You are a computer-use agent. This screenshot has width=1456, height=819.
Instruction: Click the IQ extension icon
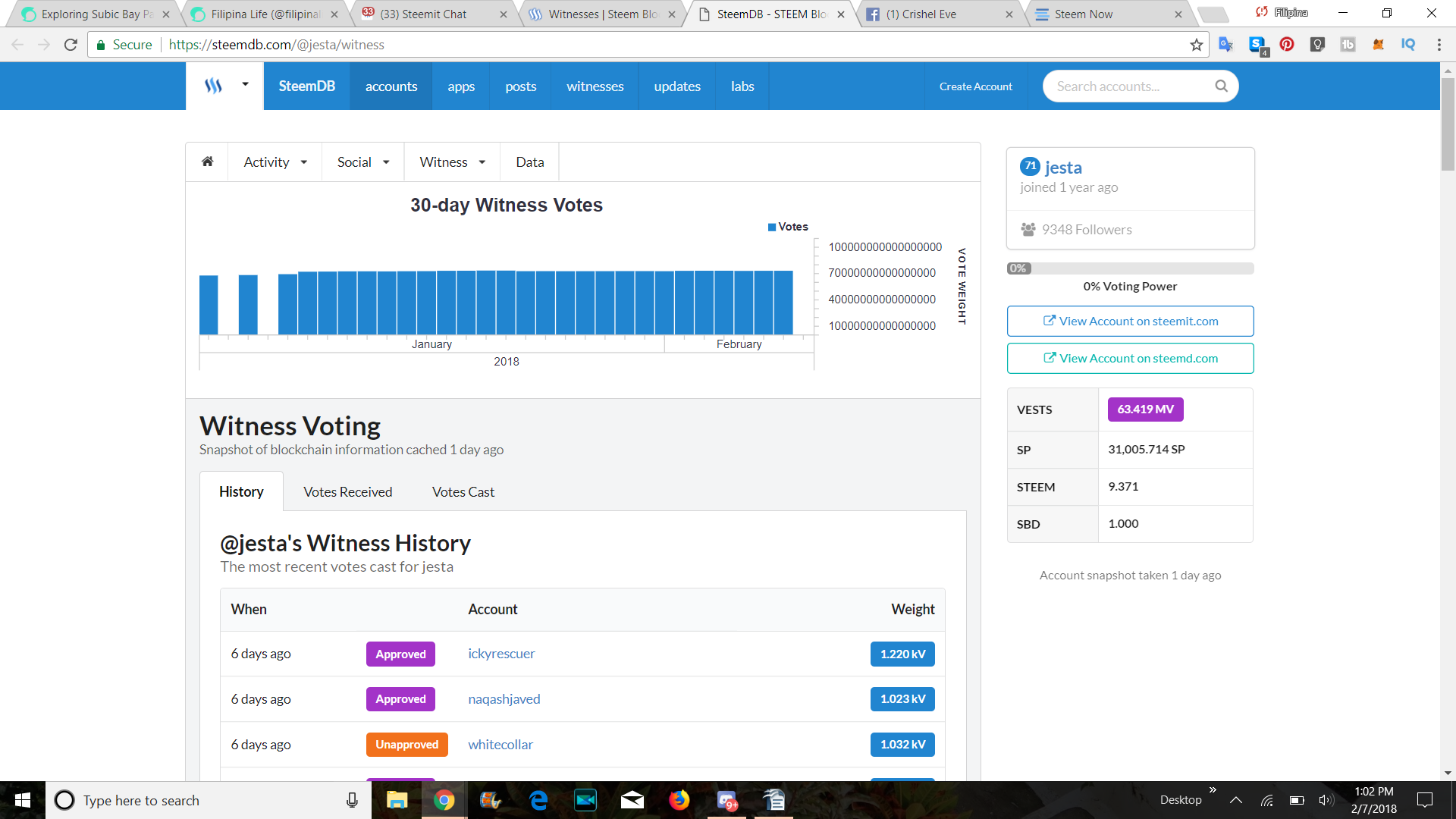[x=1408, y=45]
